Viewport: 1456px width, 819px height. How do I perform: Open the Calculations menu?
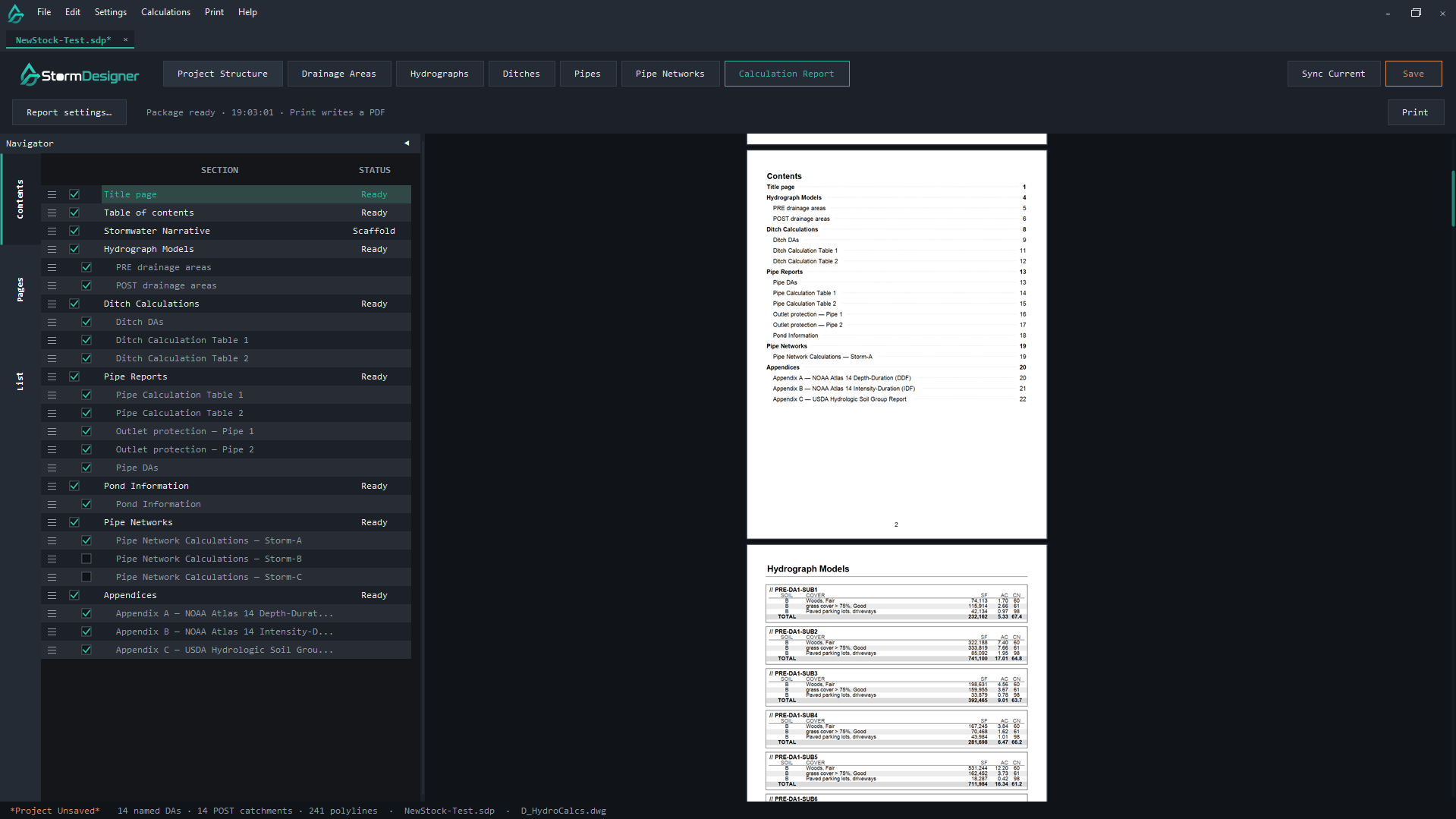(x=165, y=12)
